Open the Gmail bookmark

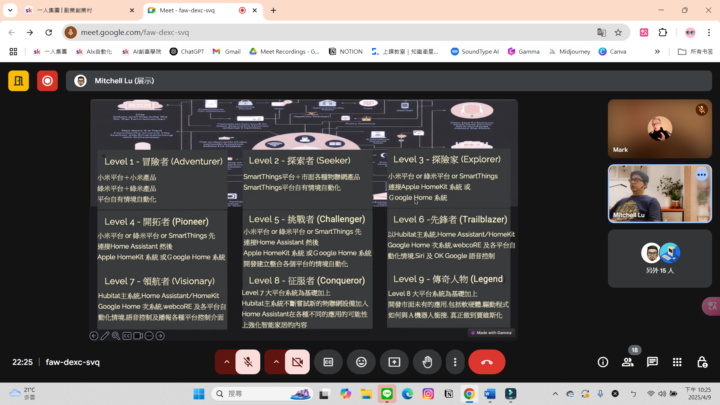[x=227, y=51]
